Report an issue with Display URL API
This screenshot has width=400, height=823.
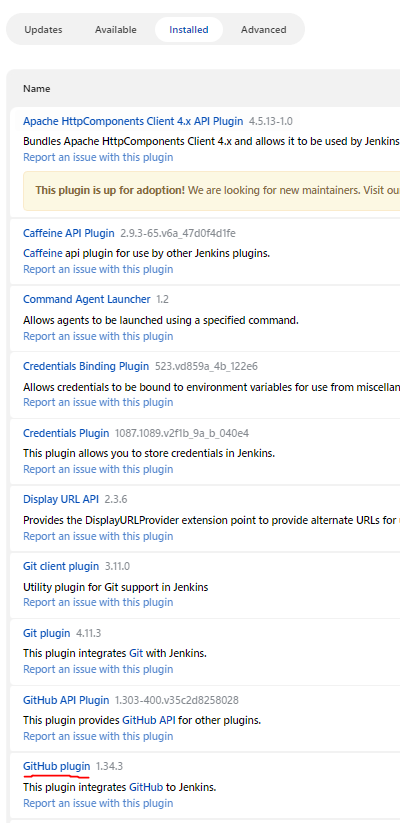98,536
